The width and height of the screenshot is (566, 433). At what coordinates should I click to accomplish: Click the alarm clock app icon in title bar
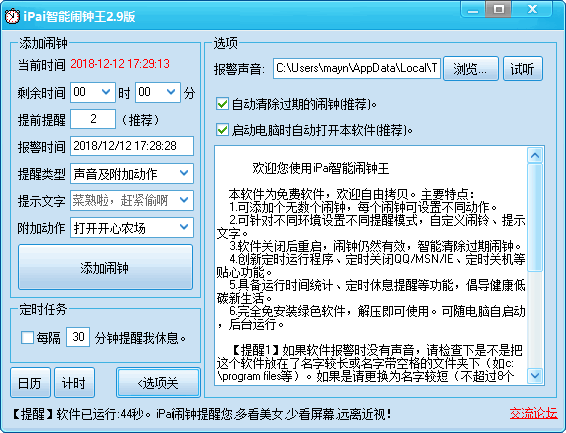(12, 16)
